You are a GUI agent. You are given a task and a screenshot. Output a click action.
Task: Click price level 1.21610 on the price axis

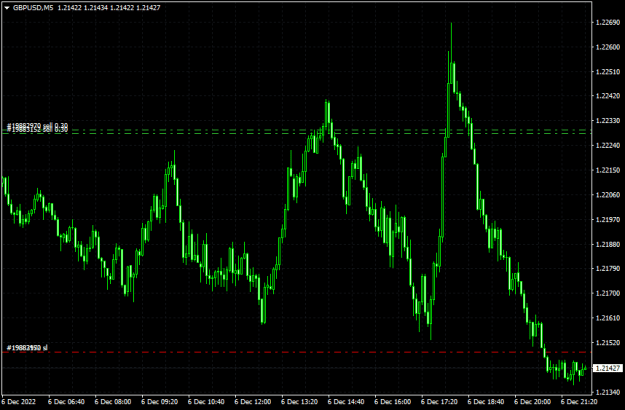click(607, 318)
